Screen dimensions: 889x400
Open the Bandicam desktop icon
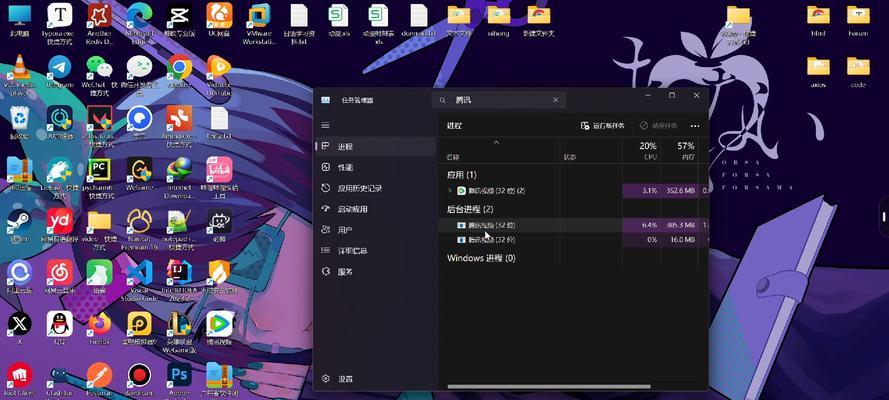pyautogui.click(x=139, y=375)
